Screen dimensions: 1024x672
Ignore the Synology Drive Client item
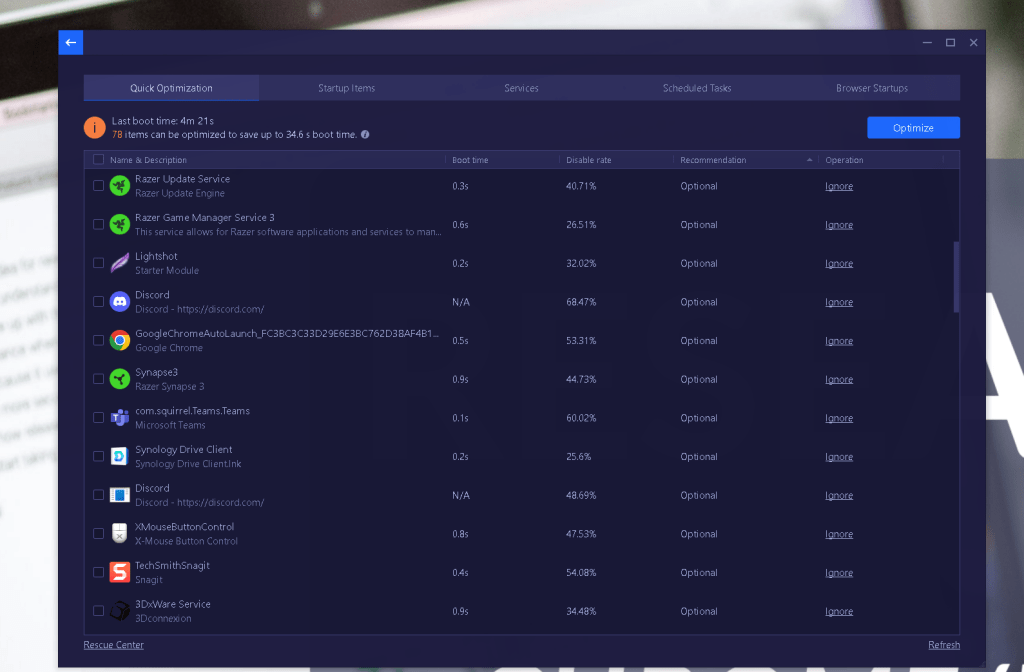pyautogui.click(x=839, y=456)
